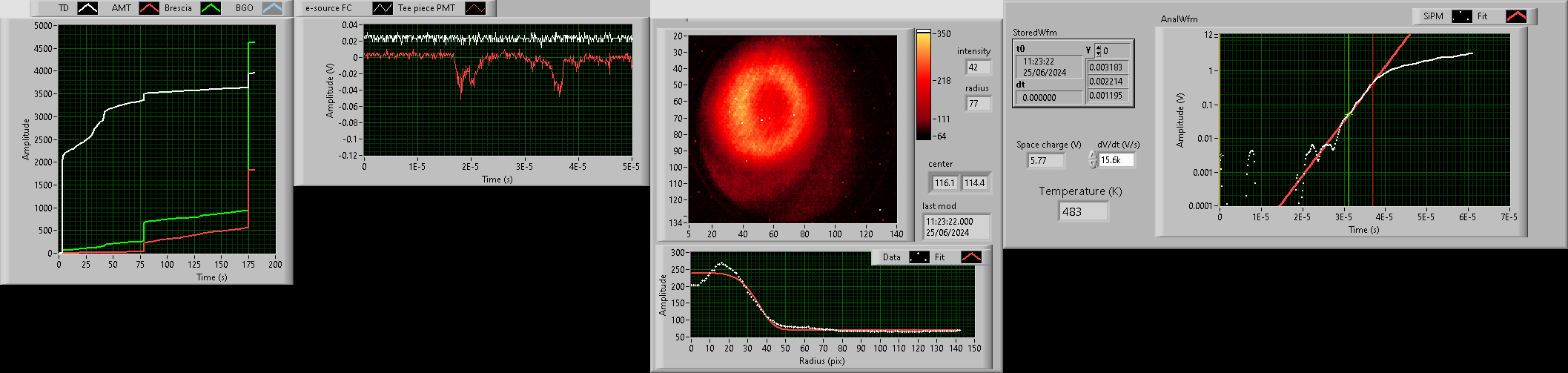This screenshot has height=373, width=1568.
Task: Click the SiPM plot legend icon
Action: tap(1461, 16)
